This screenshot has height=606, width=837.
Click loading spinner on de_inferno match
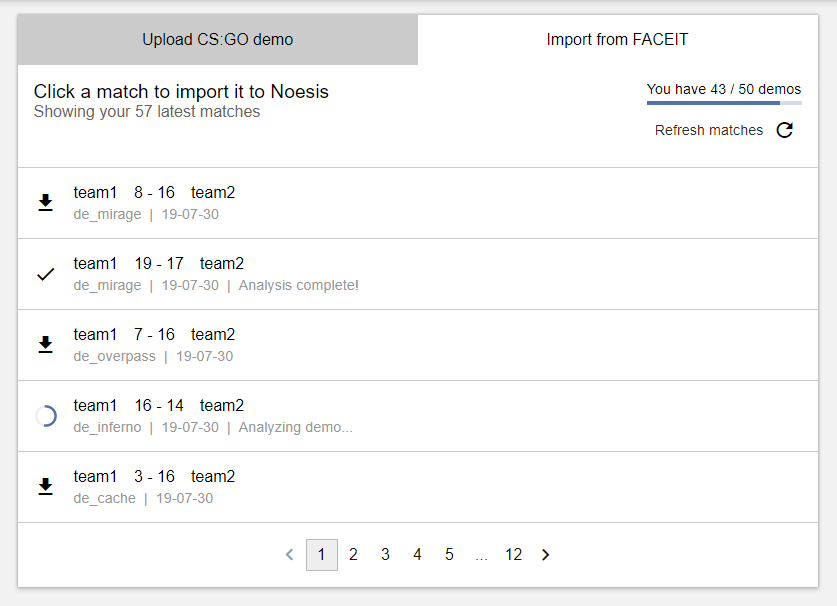45,416
